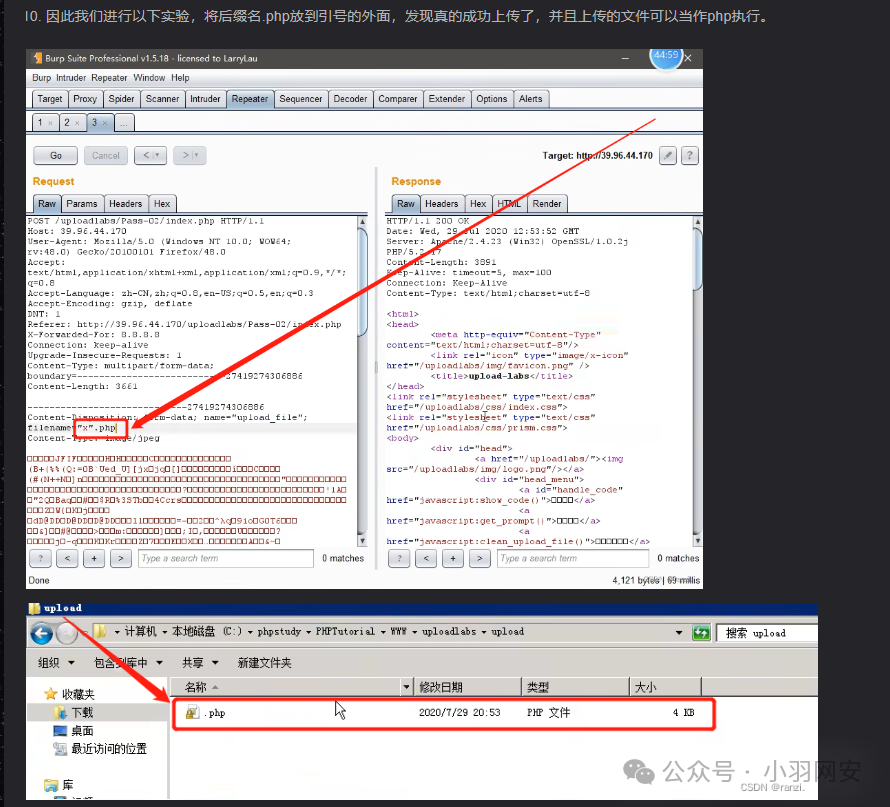Screen dimensions: 890x807
Task: Expand the 名称 column filter dropdown
Action: [x=406, y=687]
